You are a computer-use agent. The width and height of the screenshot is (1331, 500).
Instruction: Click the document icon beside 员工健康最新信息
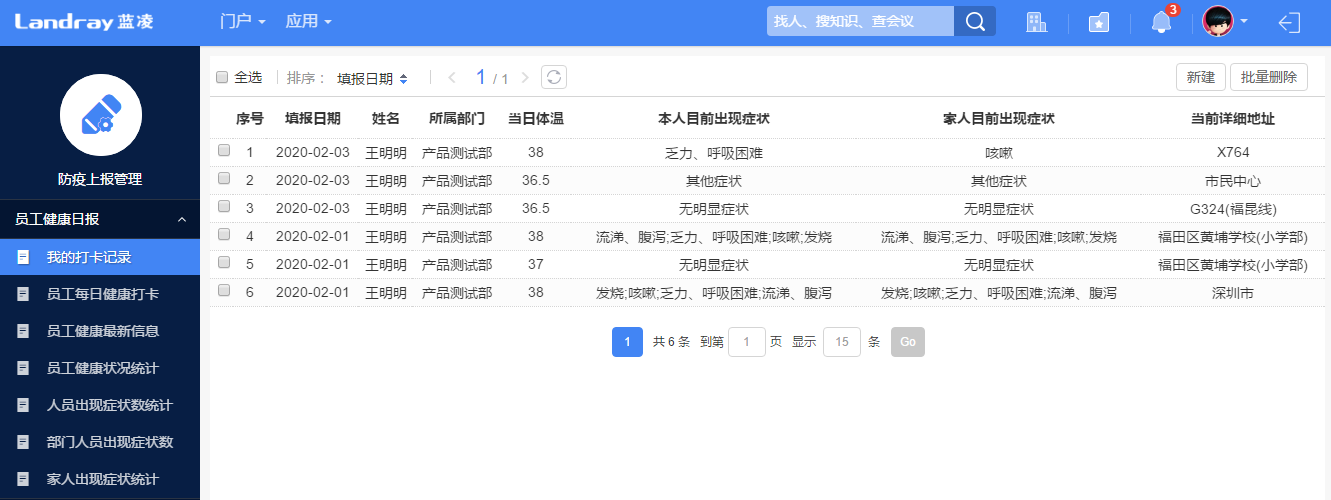(22, 331)
